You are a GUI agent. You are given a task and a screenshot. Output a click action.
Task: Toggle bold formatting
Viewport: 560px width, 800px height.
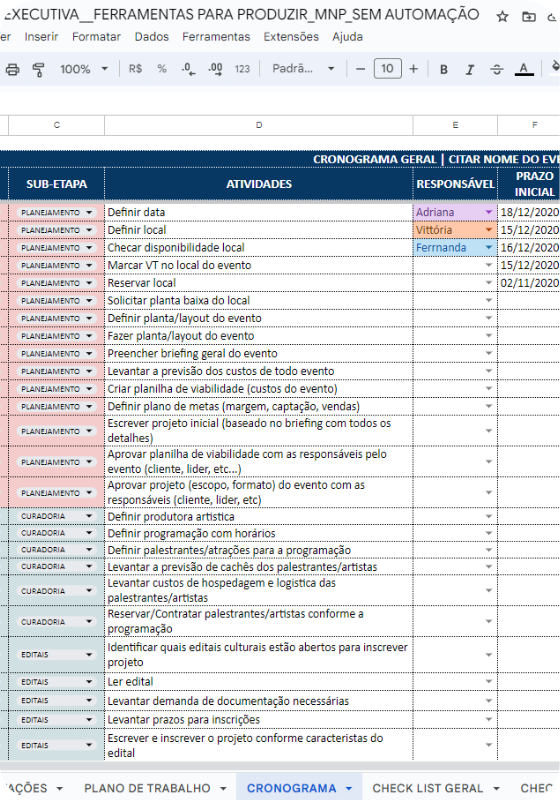(444, 69)
